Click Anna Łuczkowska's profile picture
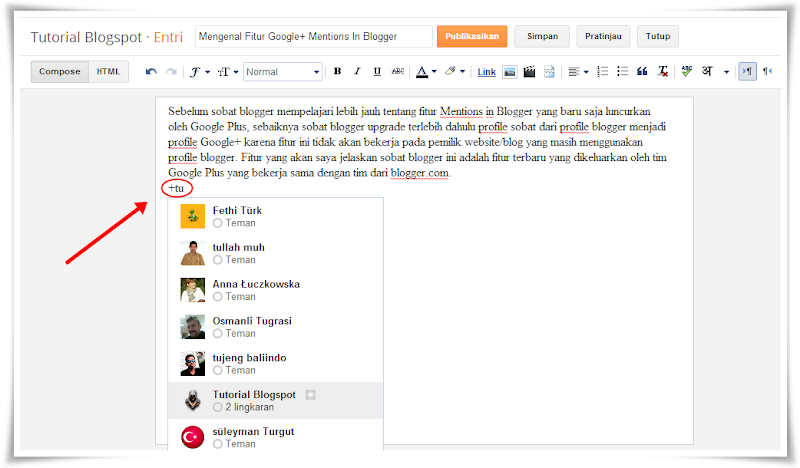800x468 pixels. (x=192, y=290)
